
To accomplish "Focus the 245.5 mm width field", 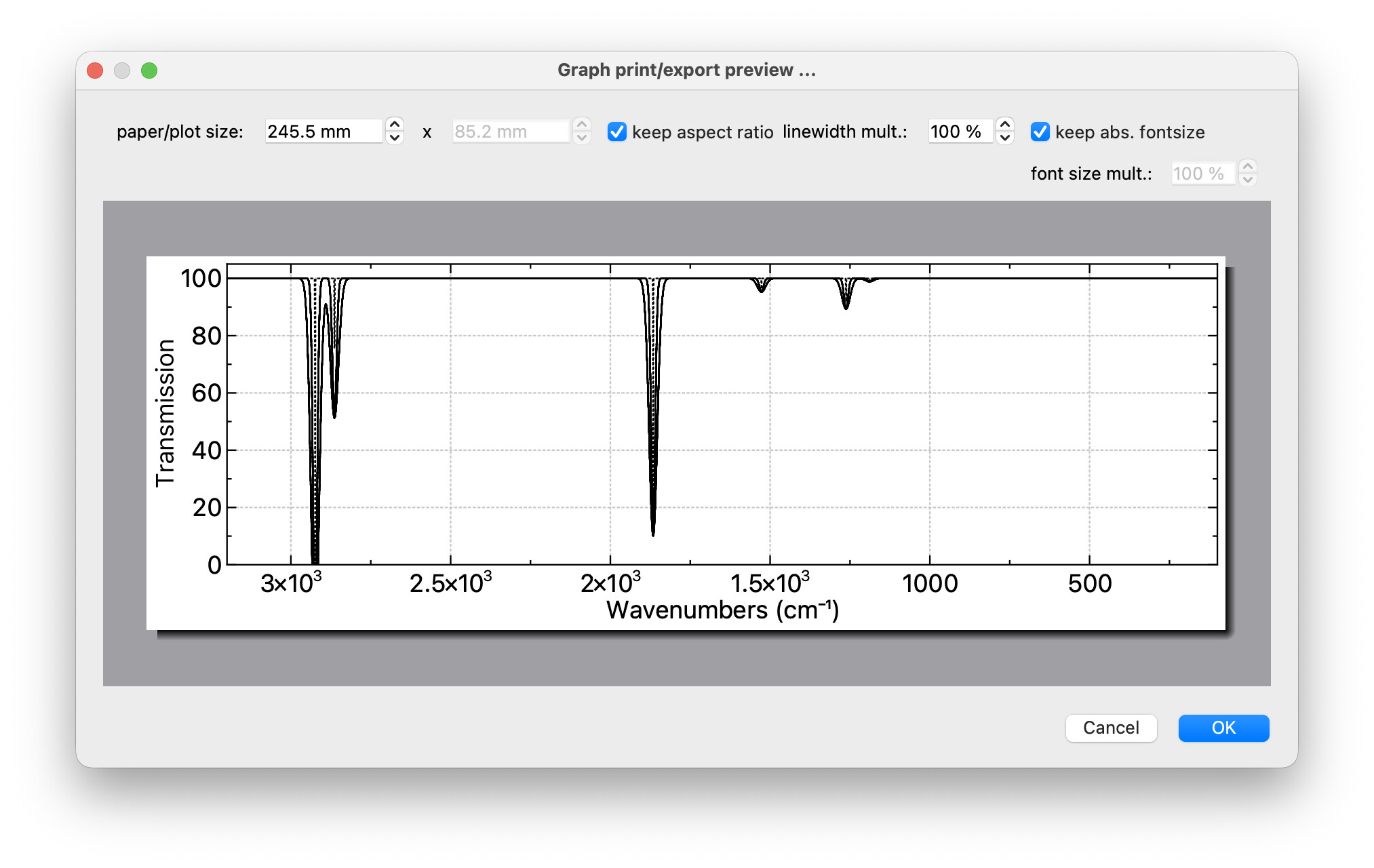I will (x=323, y=132).
